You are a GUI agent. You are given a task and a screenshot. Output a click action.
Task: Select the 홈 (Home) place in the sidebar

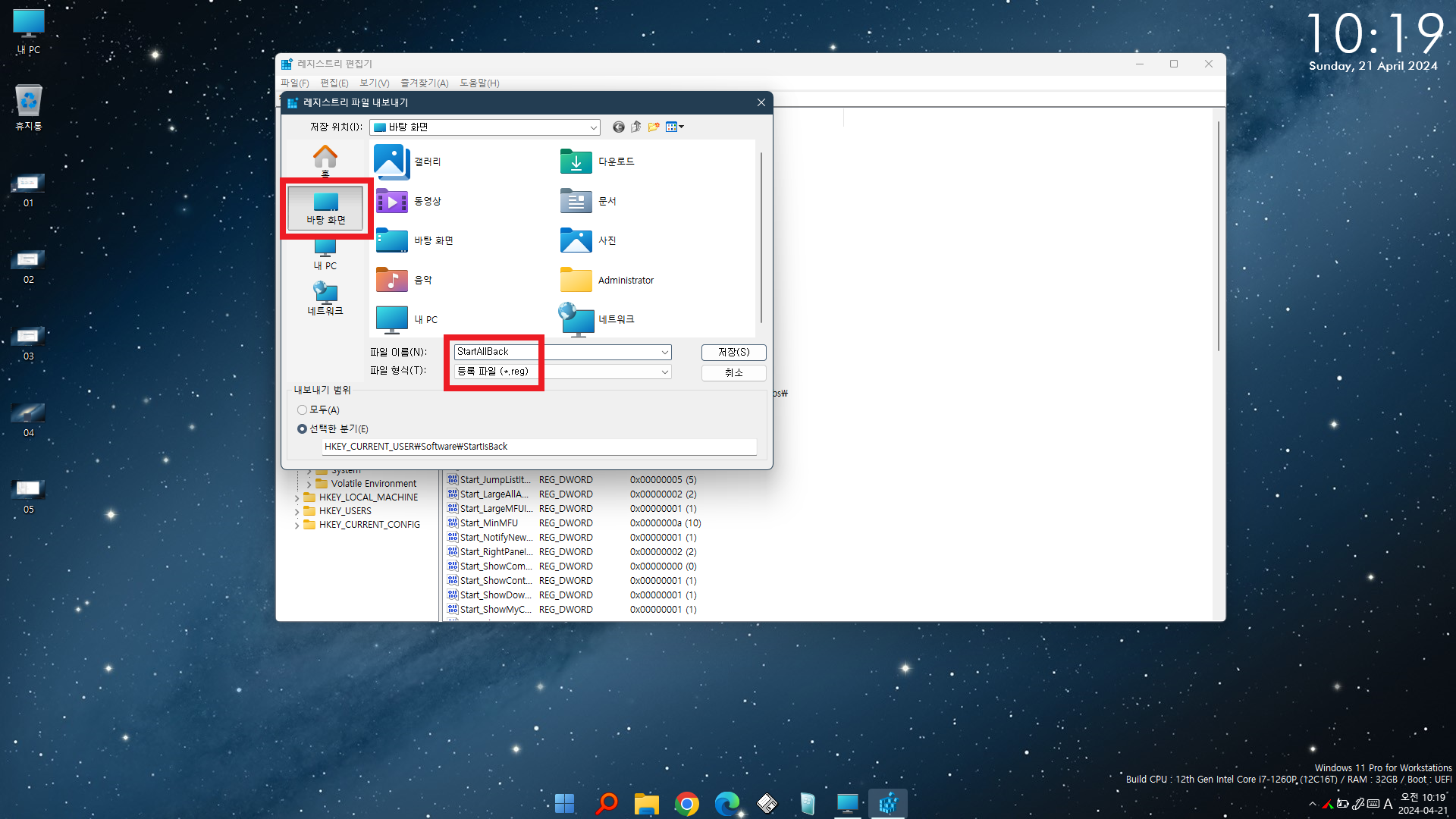(x=325, y=161)
